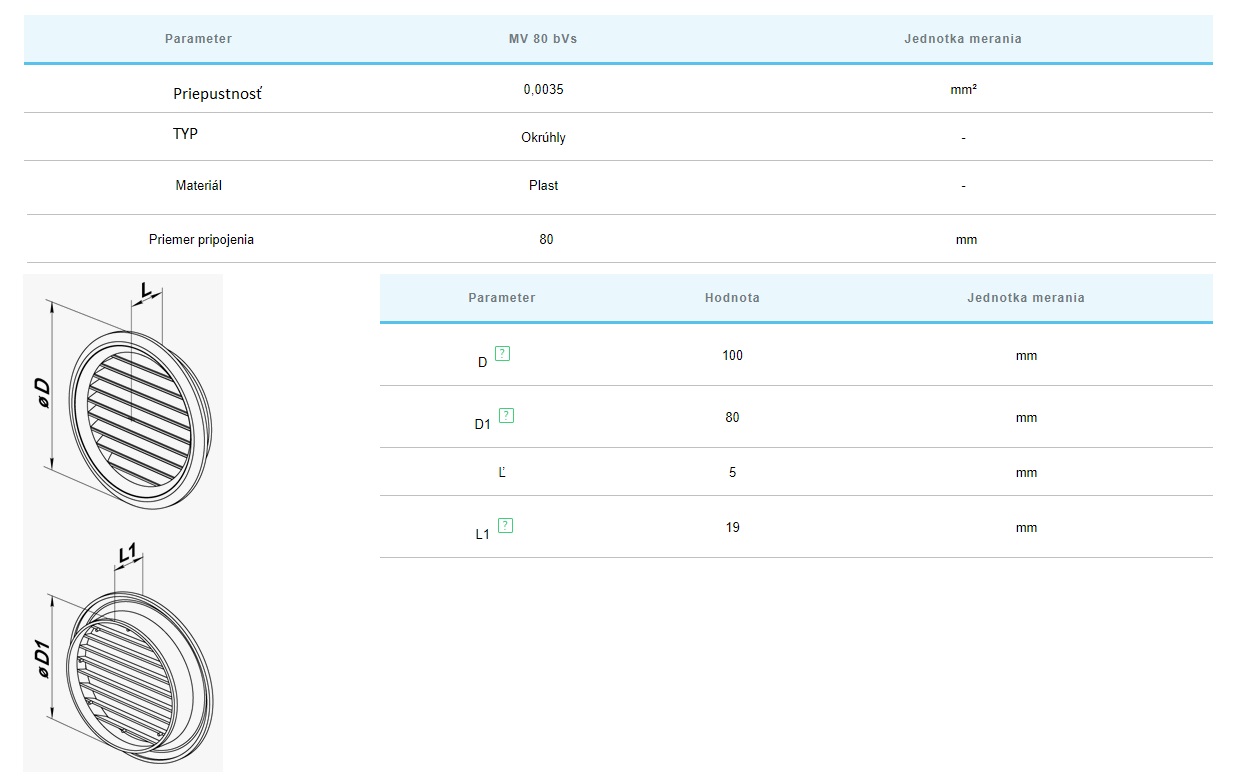Image resolution: width=1250 pixels, height=781 pixels.
Task: Click the Materiál row label
Action: click(198, 186)
